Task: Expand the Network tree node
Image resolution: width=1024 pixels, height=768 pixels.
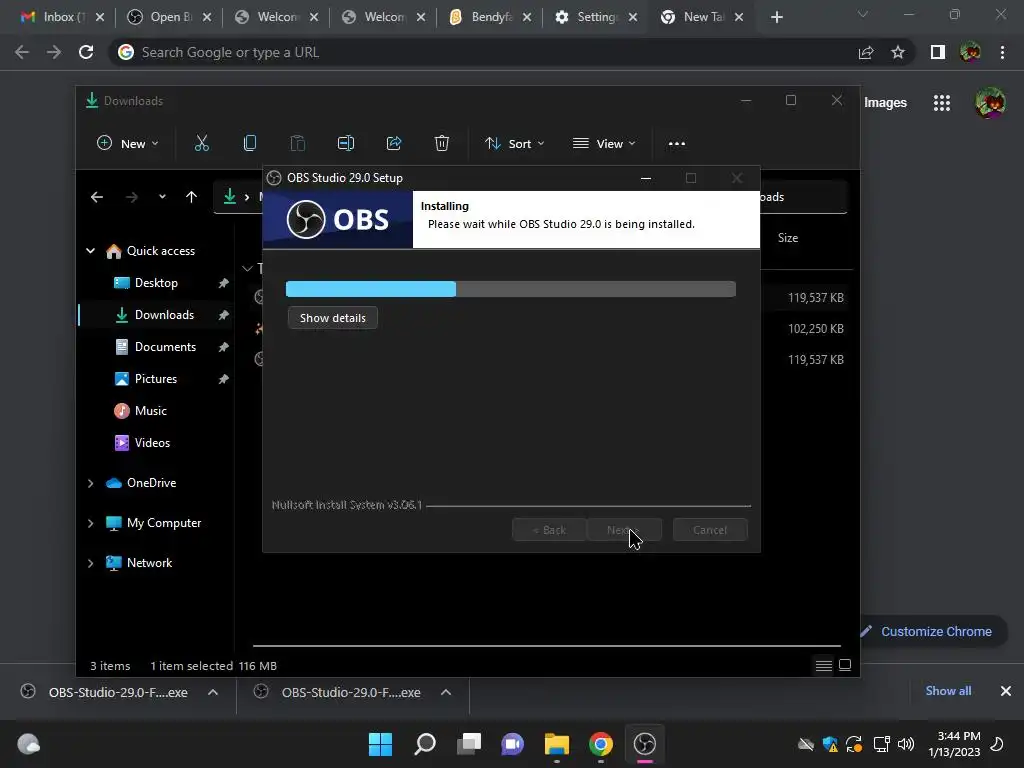Action: click(x=91, y=563)
